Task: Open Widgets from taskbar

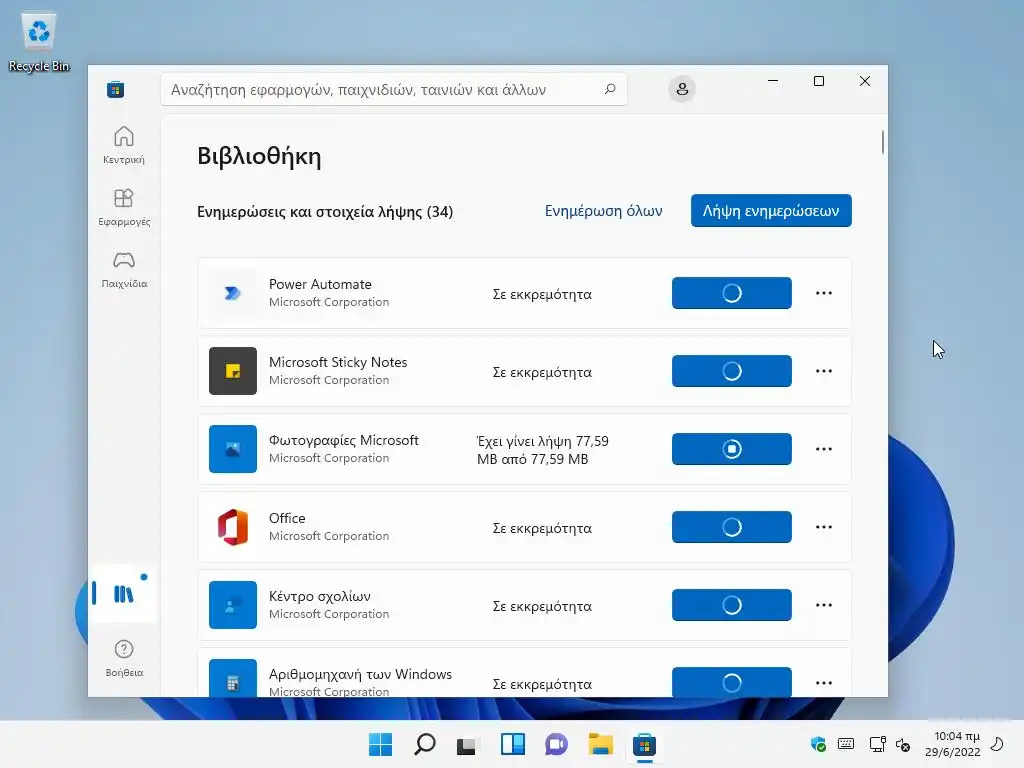Action: [513, 744]
